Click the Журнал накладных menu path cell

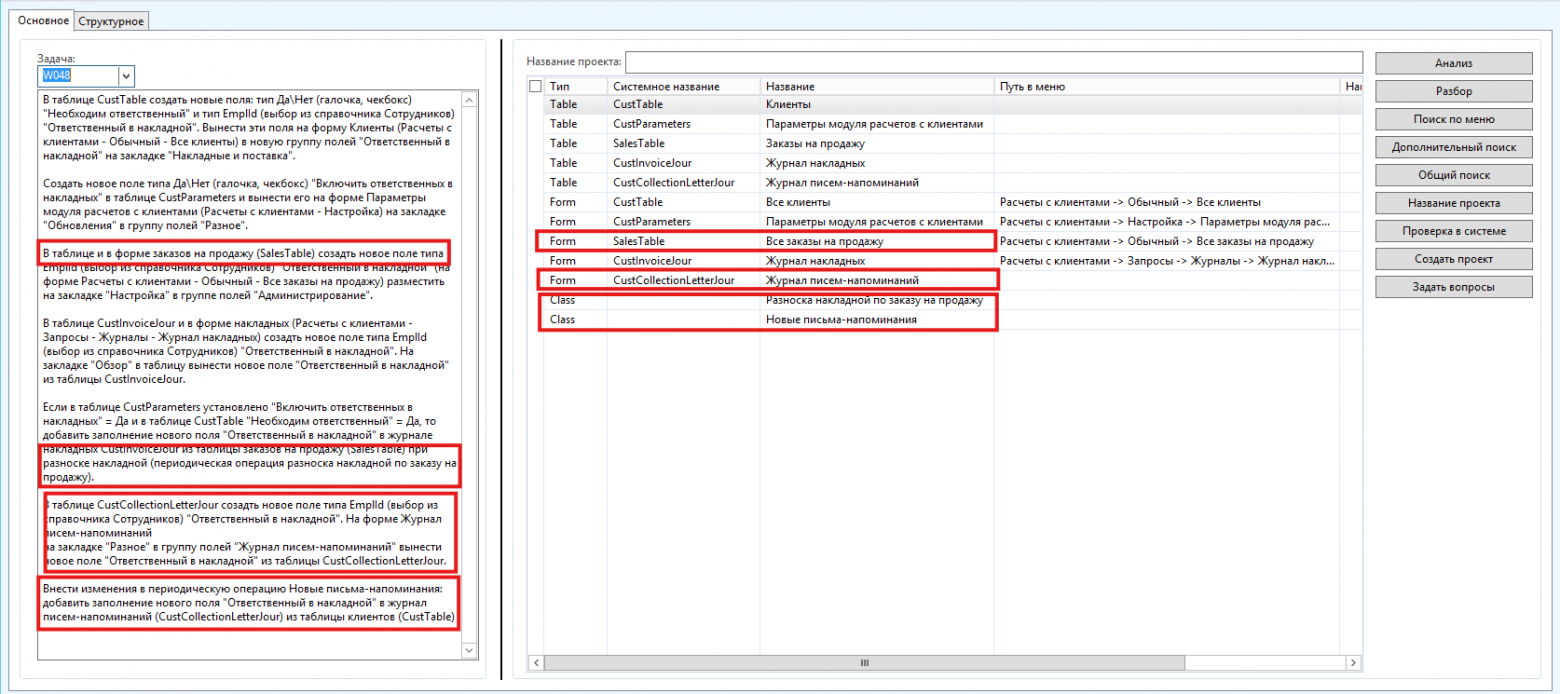coord(1167,261)
